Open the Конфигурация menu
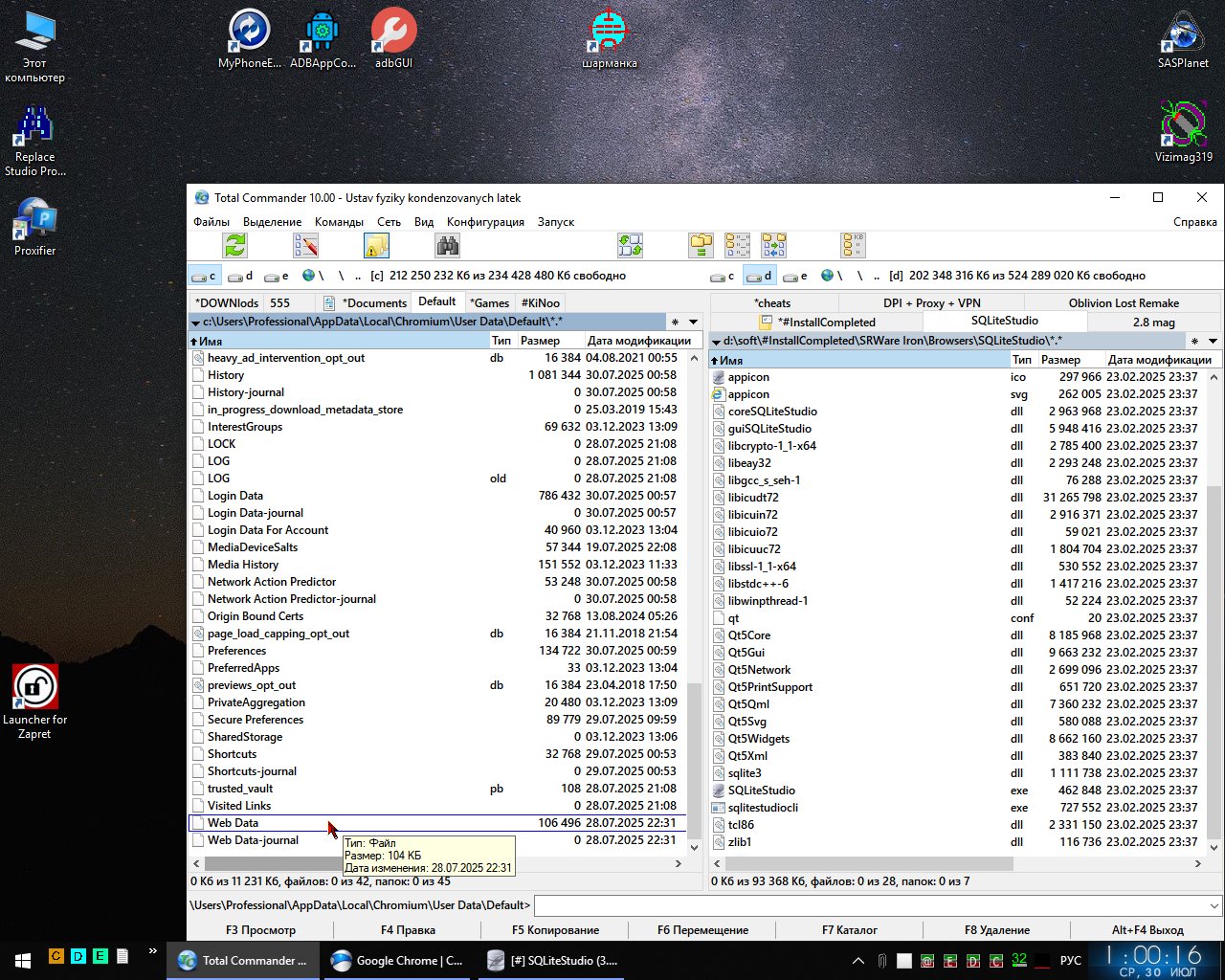1225x980 pixels. pyautogui.click(x=485, y=222)
